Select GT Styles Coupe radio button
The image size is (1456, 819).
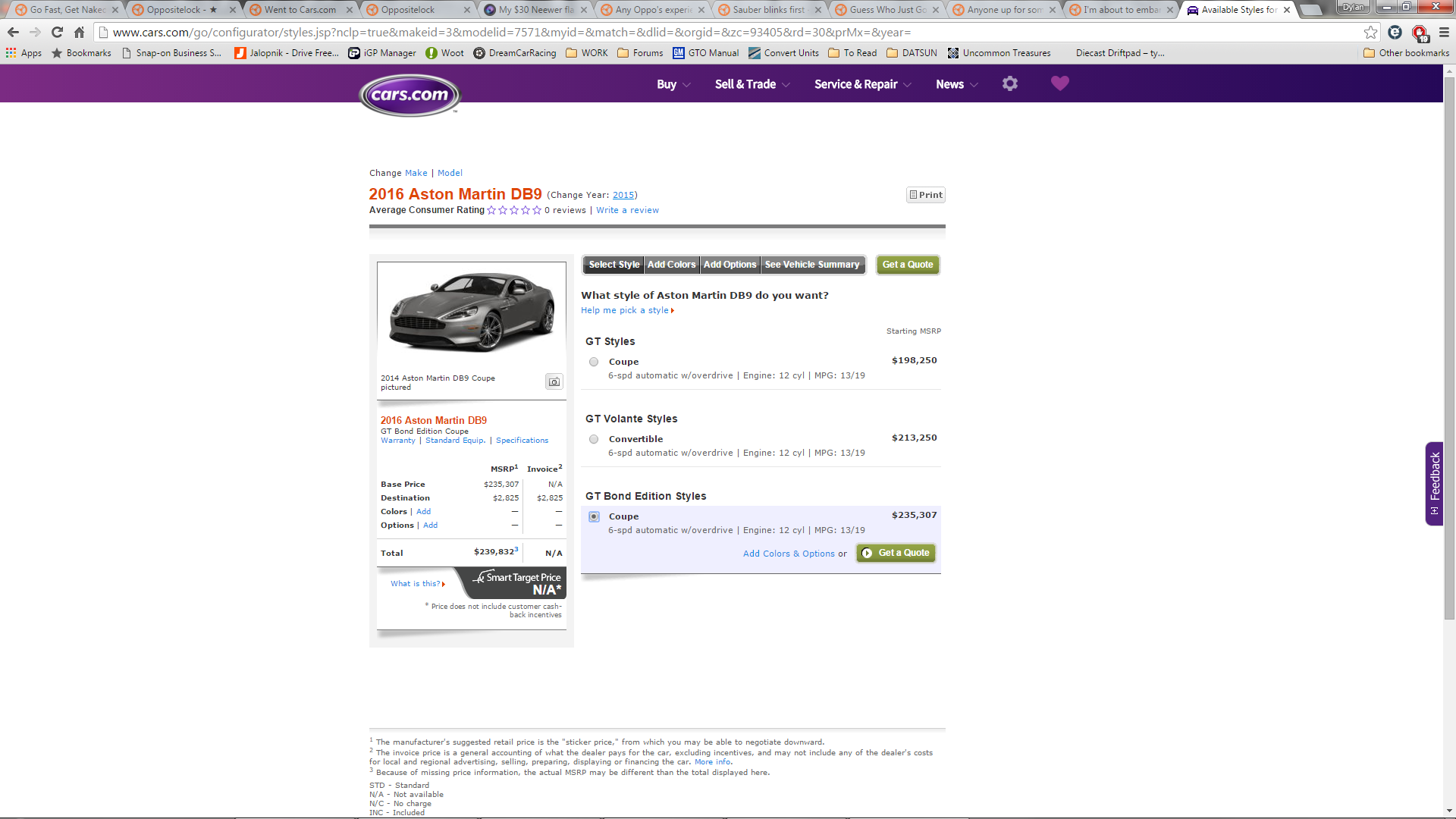coord(594,362)
